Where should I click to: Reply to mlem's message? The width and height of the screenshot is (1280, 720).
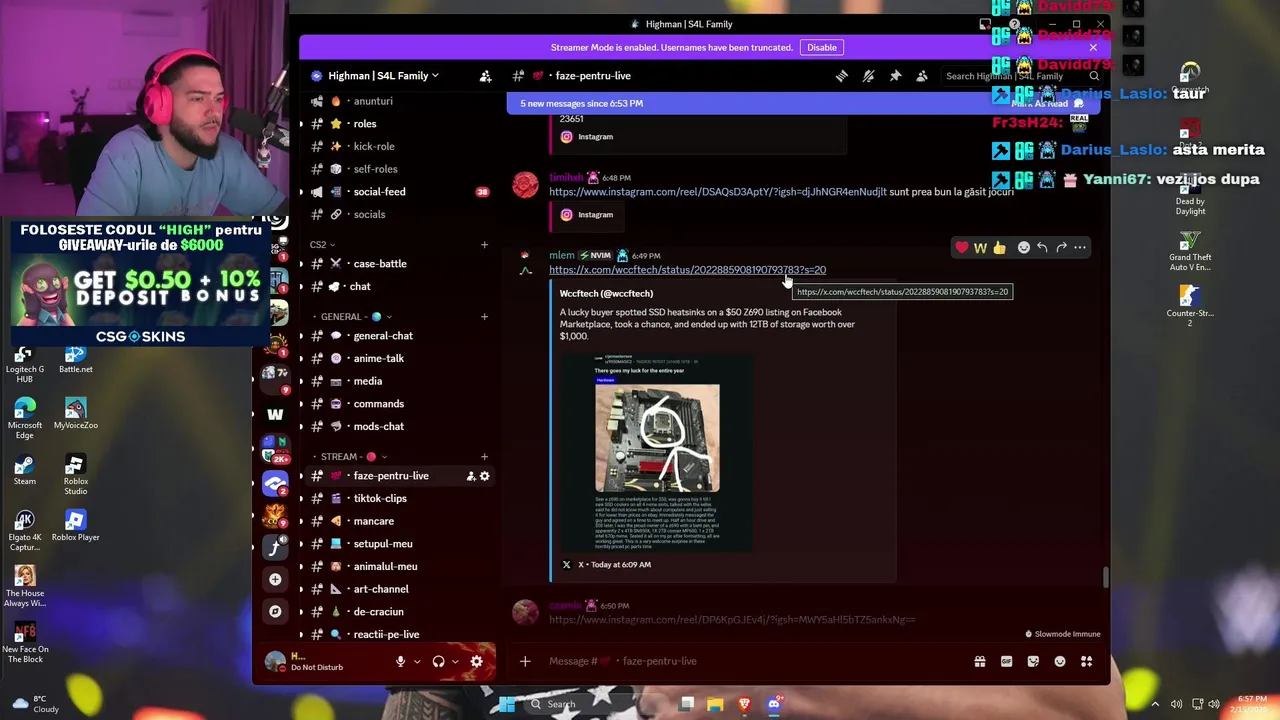coord(1042,247)
